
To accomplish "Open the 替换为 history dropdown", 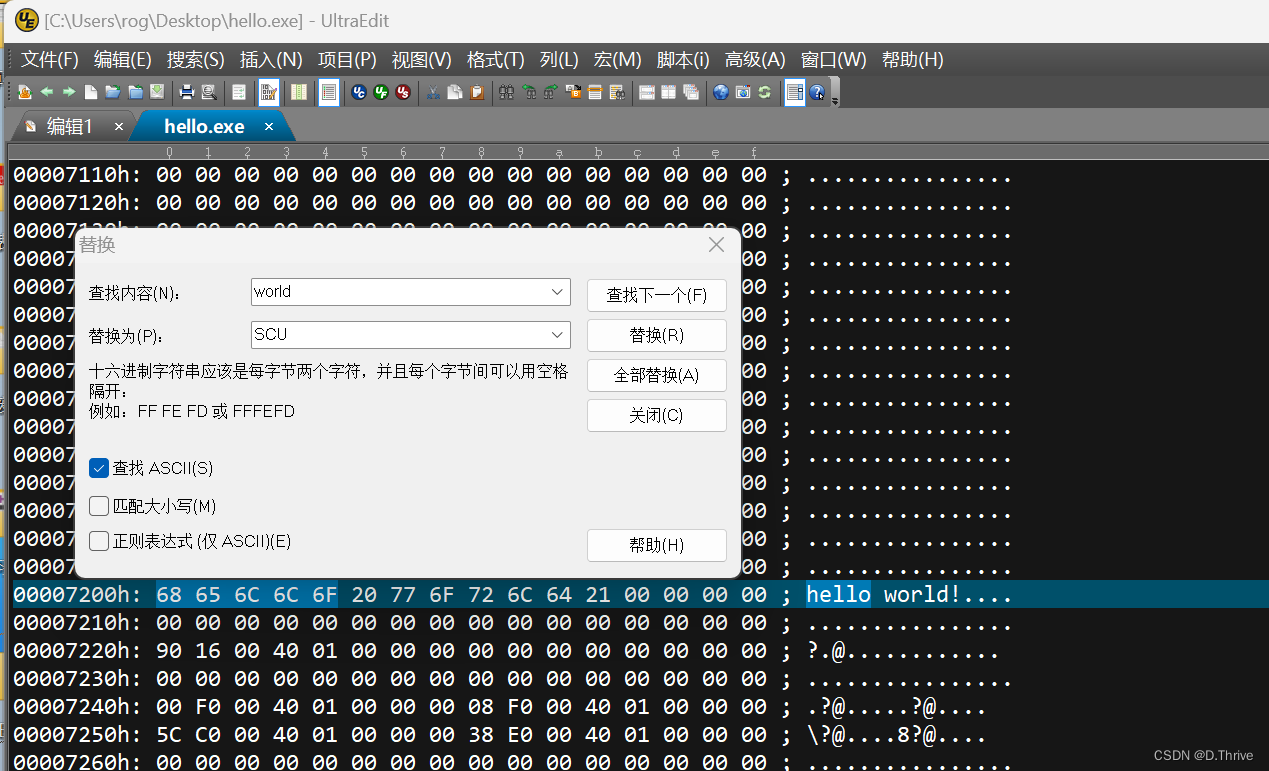I will pyautogui.click(x=559, y=334).
